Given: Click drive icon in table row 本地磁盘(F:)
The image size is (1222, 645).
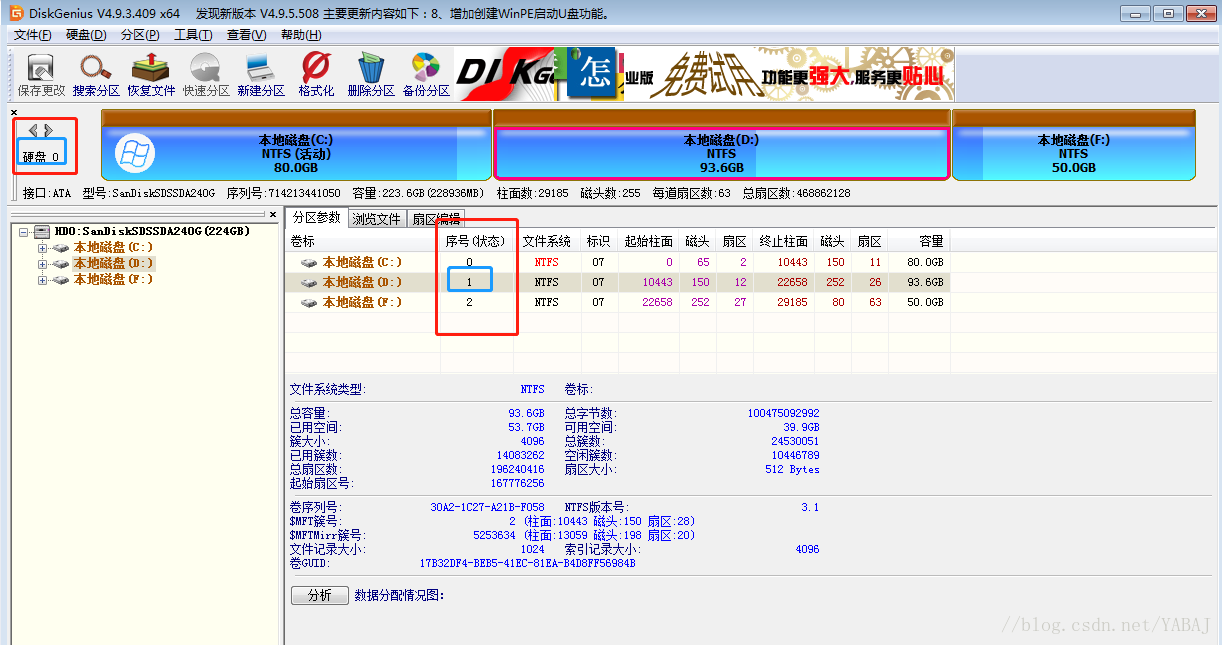Looking at the screenshot, I should (310, 302).
